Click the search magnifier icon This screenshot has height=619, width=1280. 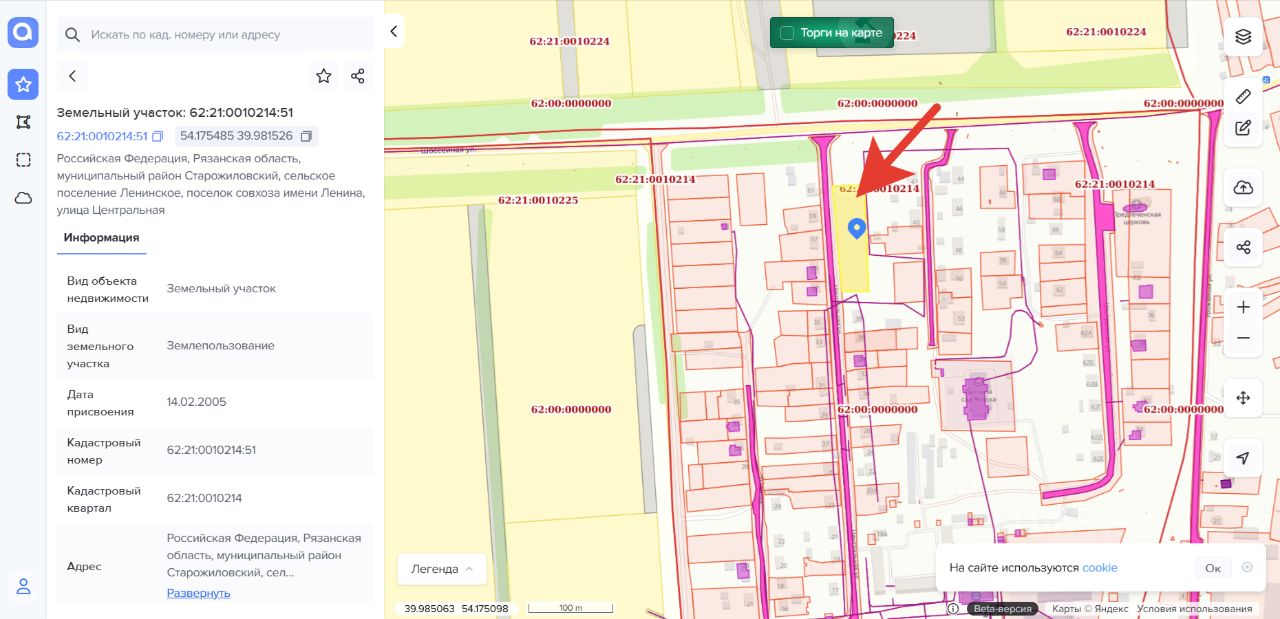(73, 35)
